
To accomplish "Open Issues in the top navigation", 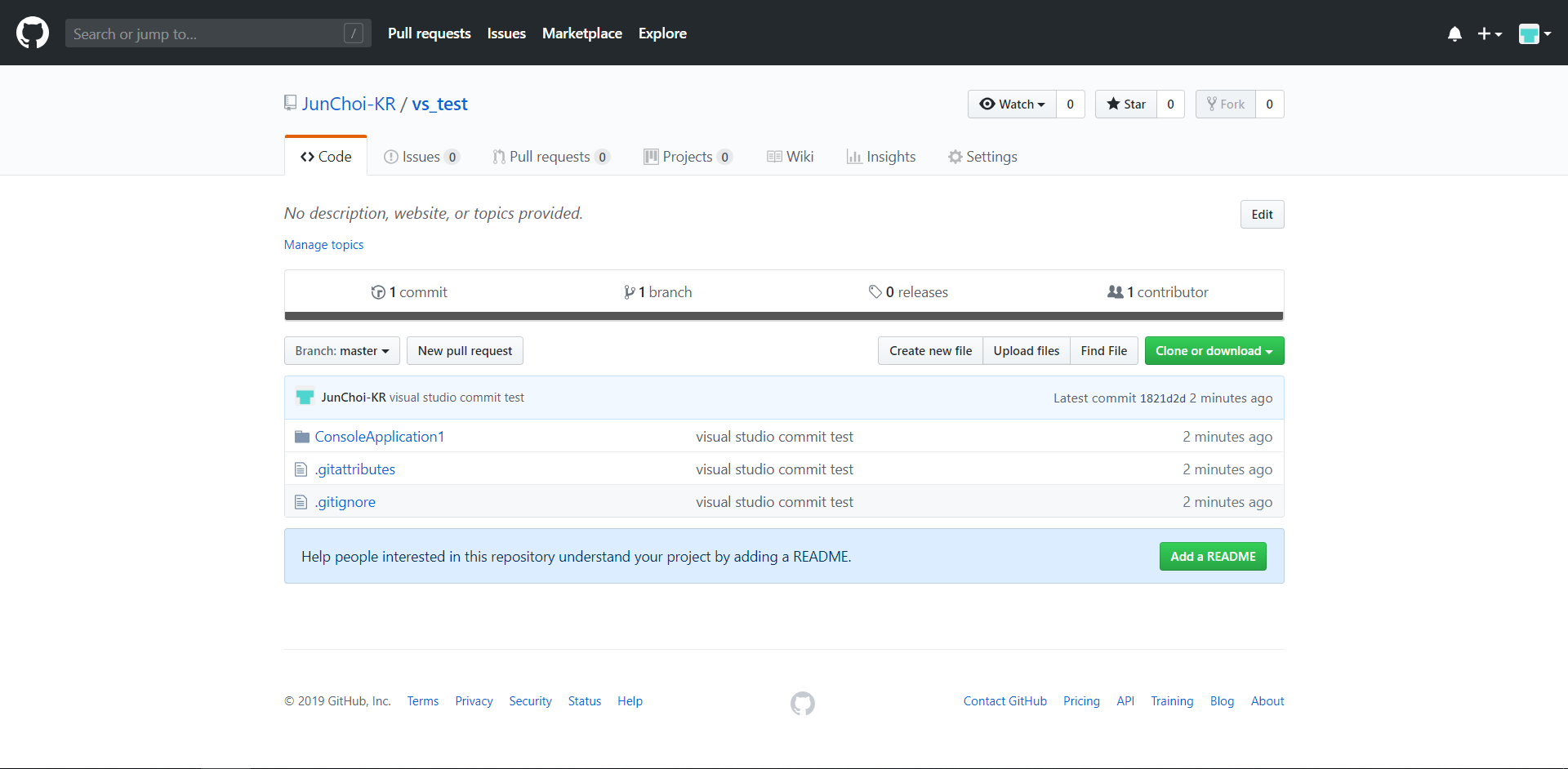I will (x=506, y=33).
